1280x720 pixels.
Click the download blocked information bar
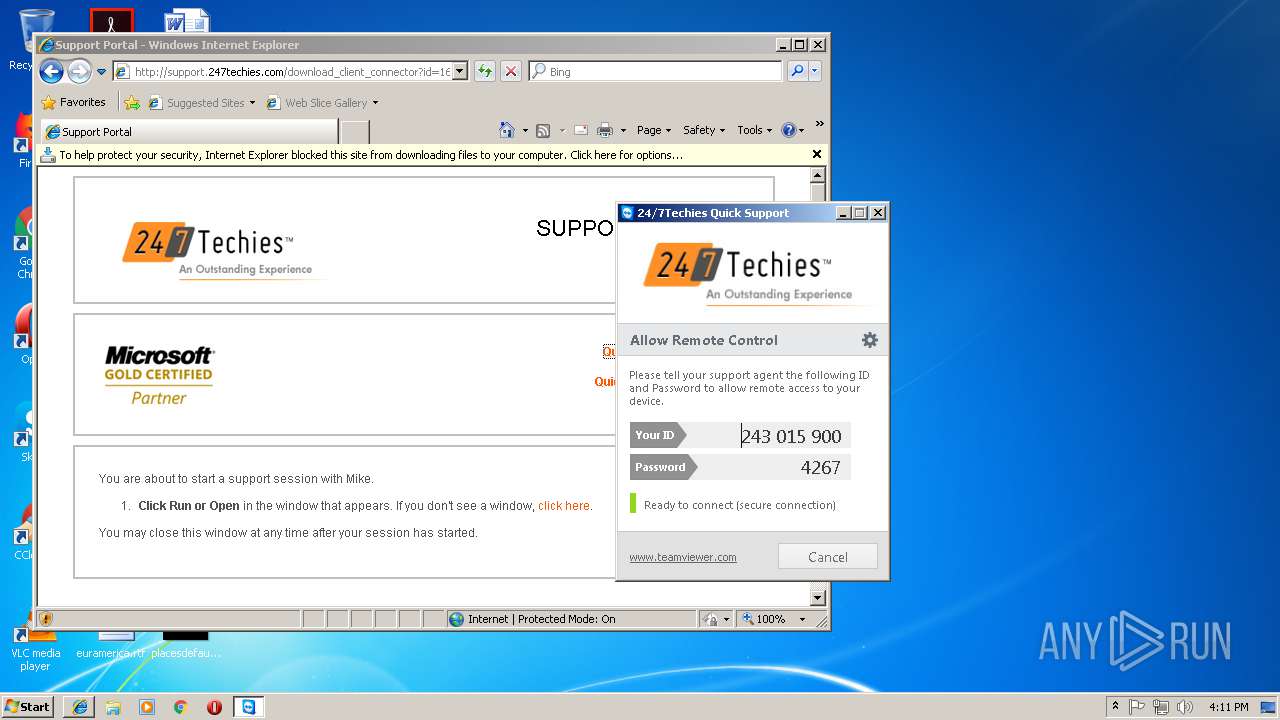click(x=423, y=155)
